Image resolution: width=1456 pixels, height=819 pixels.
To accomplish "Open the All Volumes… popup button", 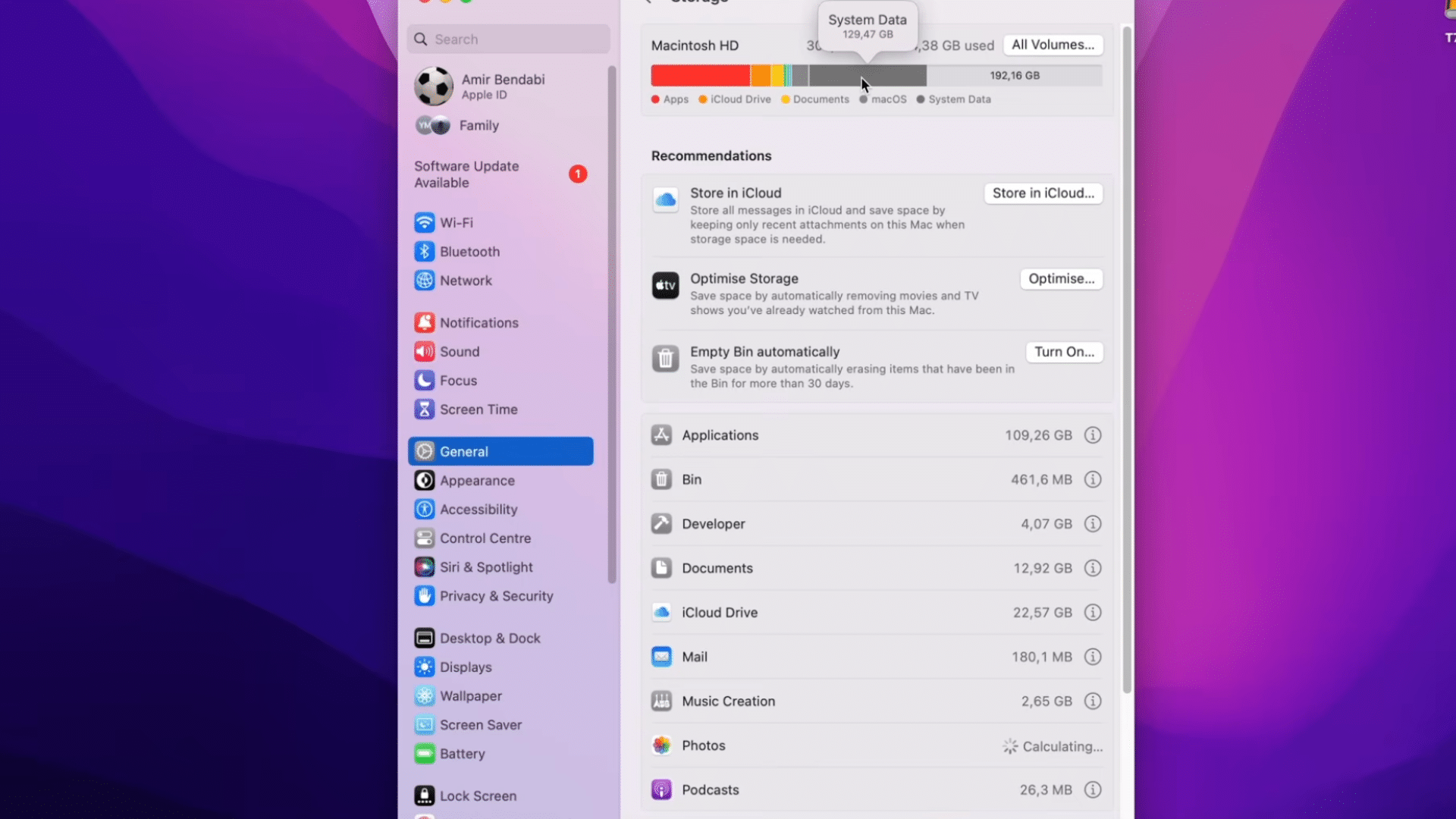I will (x=1053, y=45).
